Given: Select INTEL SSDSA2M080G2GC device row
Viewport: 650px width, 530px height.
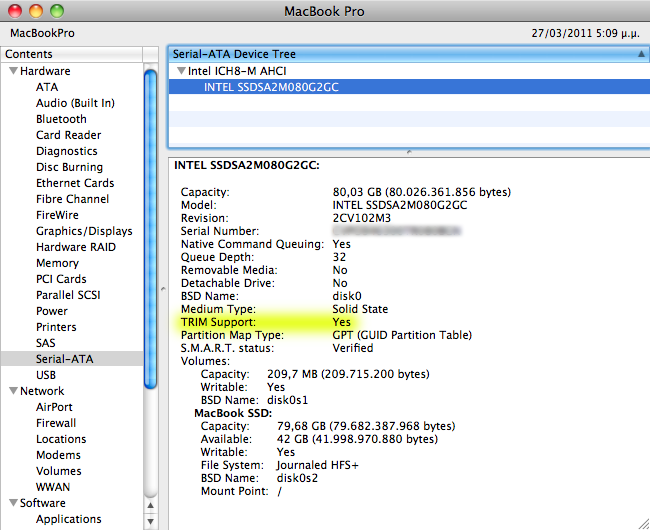Looking at the screenshot, I should 409,87.
